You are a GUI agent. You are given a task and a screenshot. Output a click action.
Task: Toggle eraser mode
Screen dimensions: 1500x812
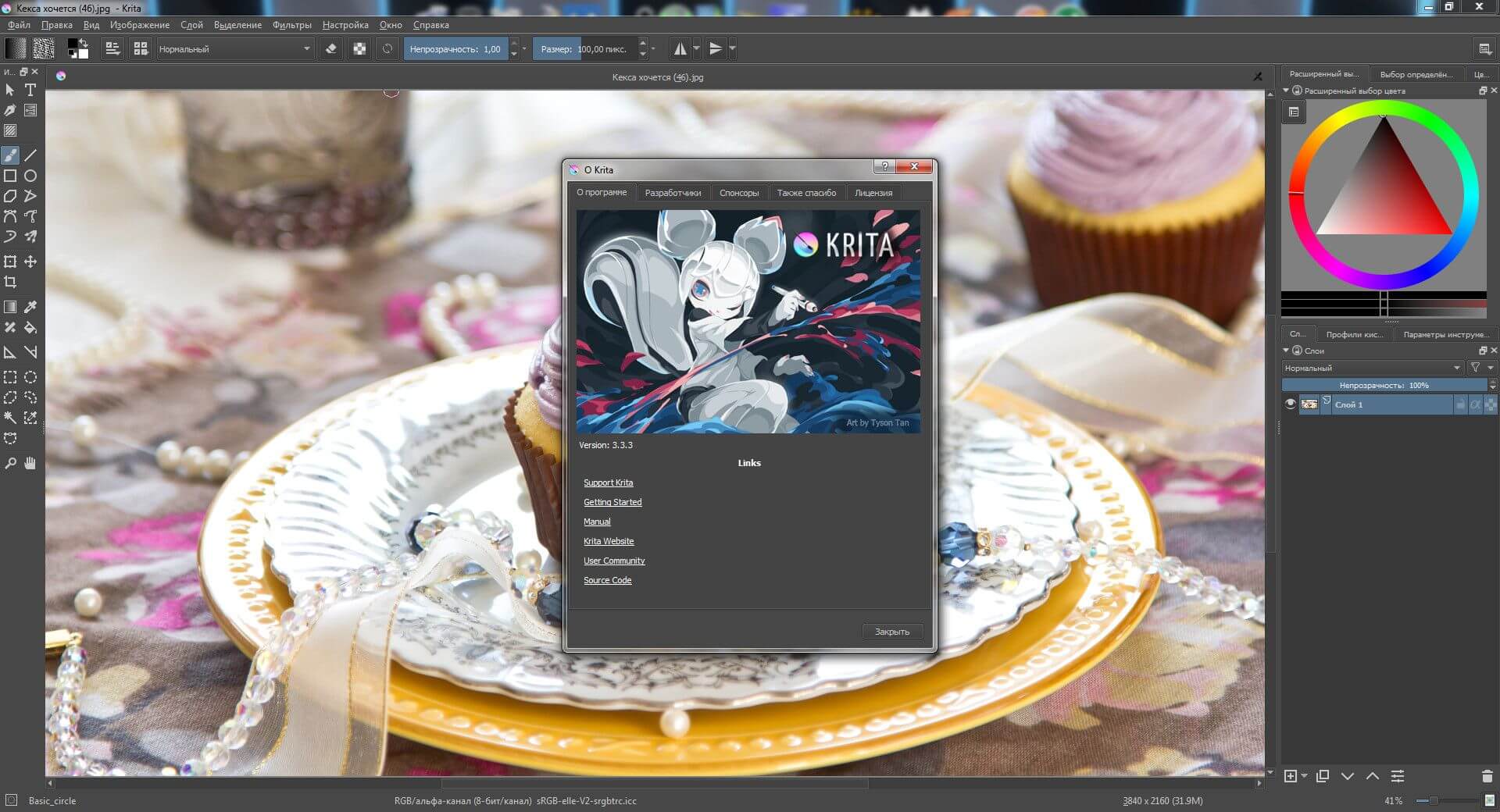tap(331, 48)
